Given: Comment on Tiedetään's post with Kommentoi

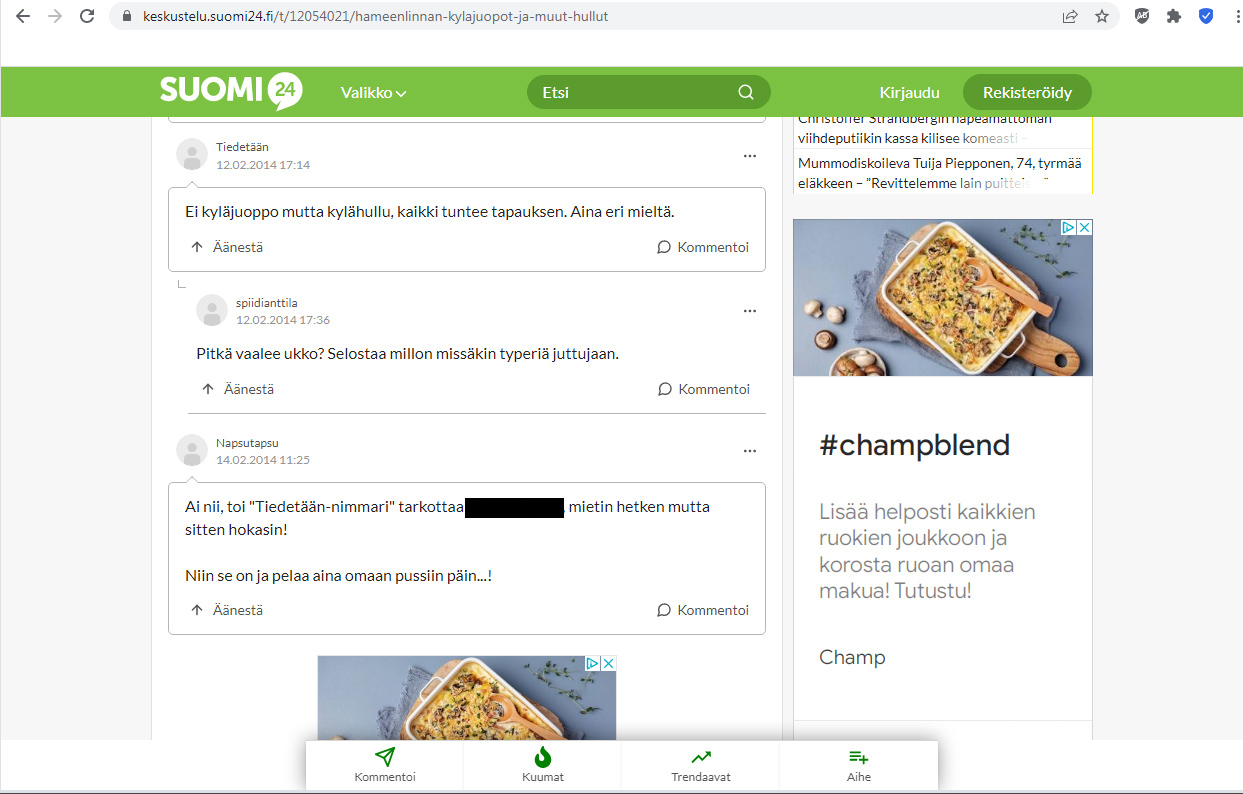Looking at the screenshot, I should point(703,247).
